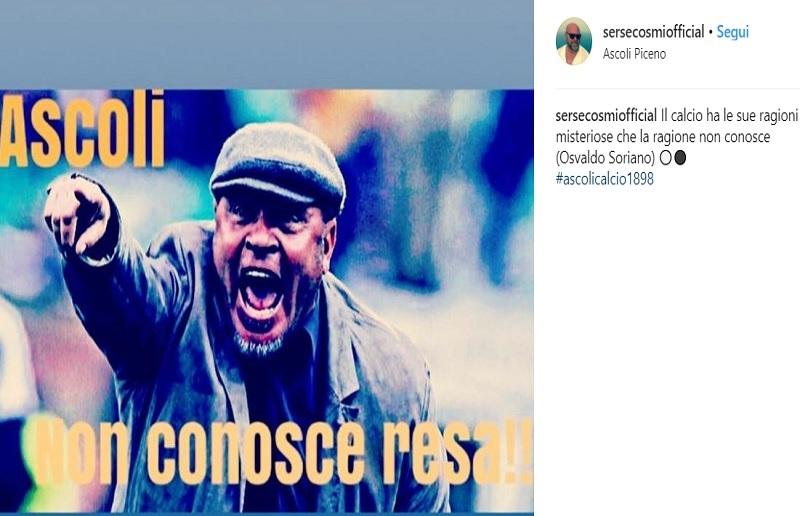Screen dimensions: 800x516
Task: Click the black circle emoji in caption
Action: tap(680, 158)
